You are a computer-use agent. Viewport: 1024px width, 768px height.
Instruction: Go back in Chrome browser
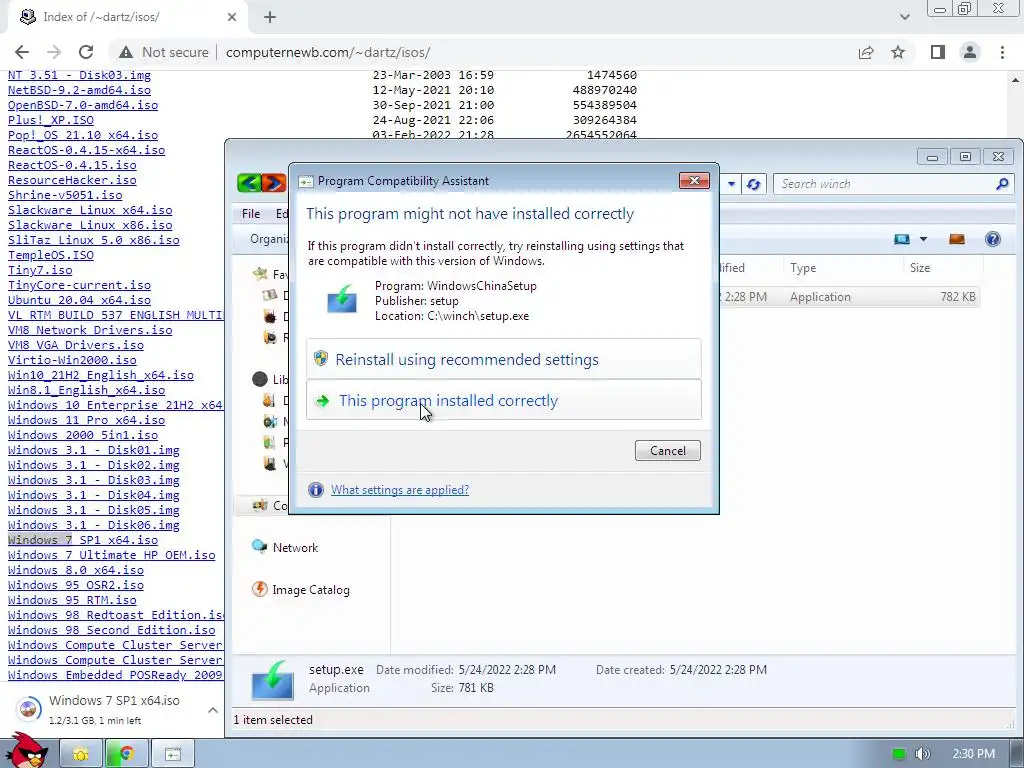pyautogui.click(x=22, y=52)
